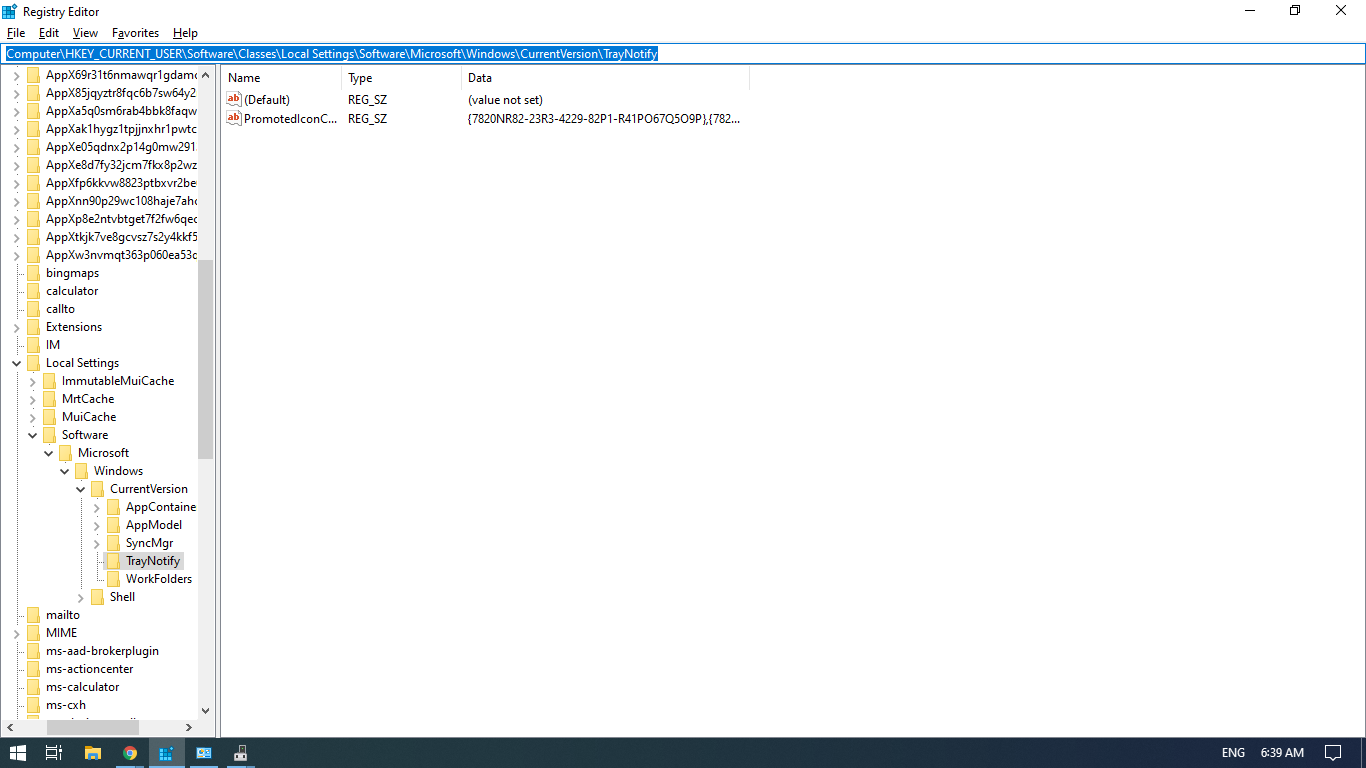Expand the SyncMgr node
The height and width of the screenshot is (768, 1366).
(97, 543)
